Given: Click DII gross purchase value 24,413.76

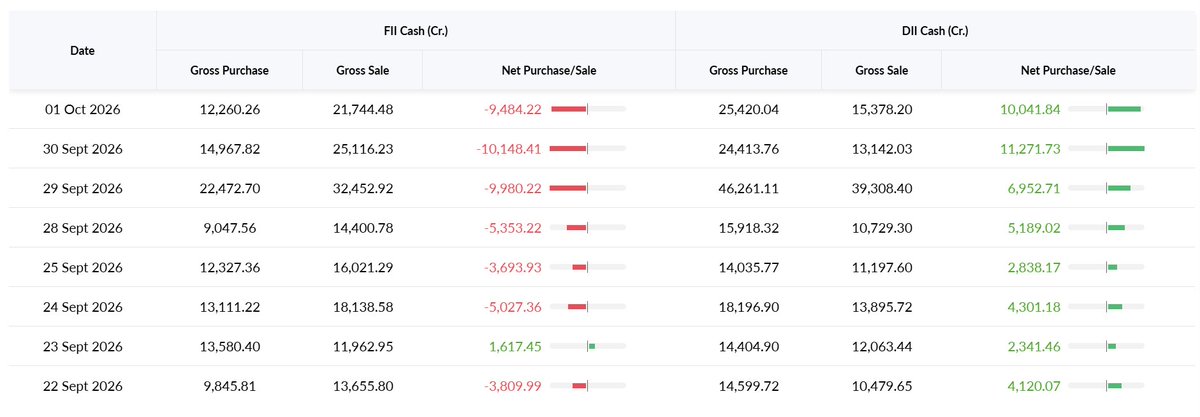Looking at the screenshot, I should click(748, 149).
